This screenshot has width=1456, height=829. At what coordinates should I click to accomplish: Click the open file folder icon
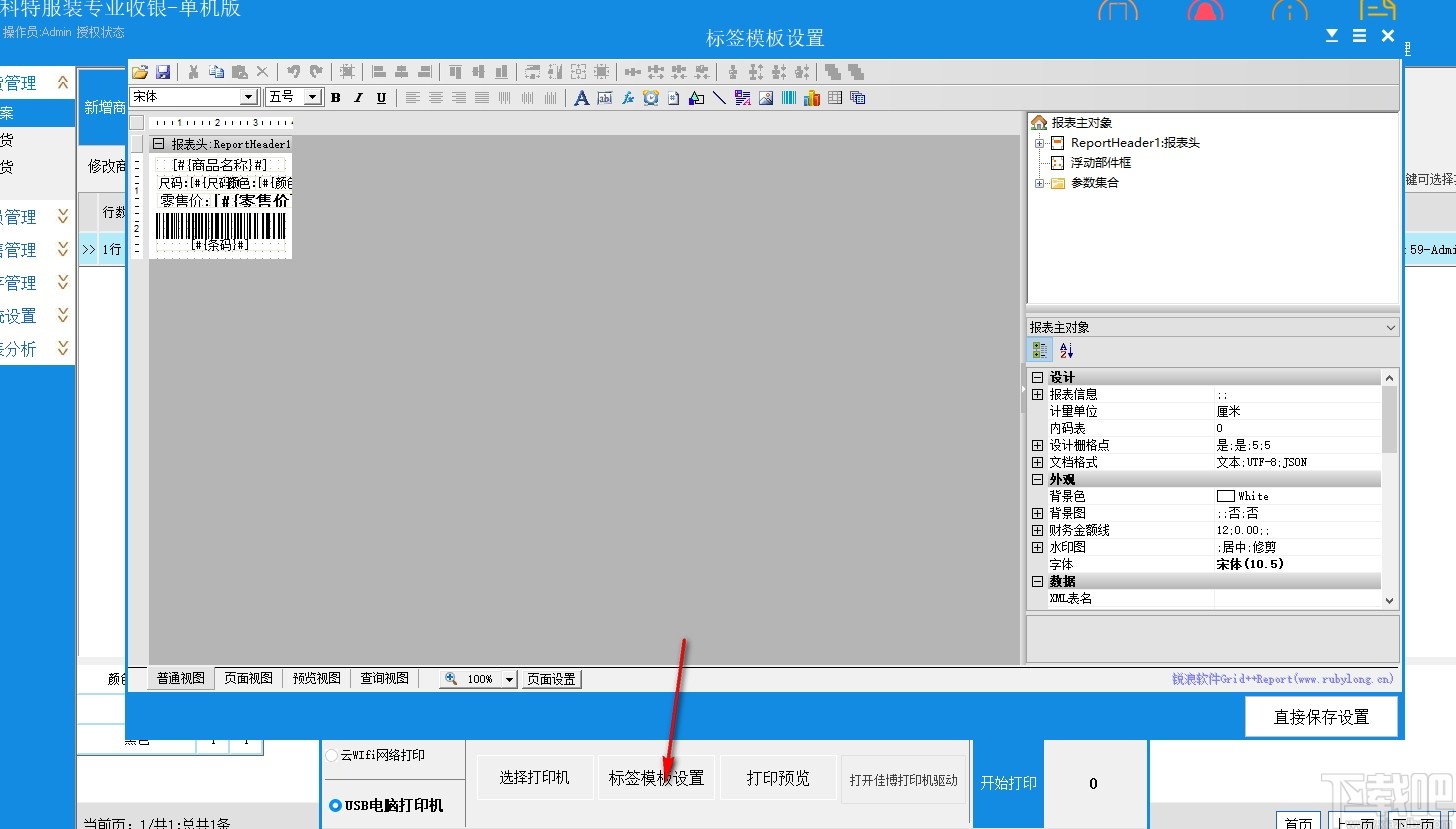point(140,72)
